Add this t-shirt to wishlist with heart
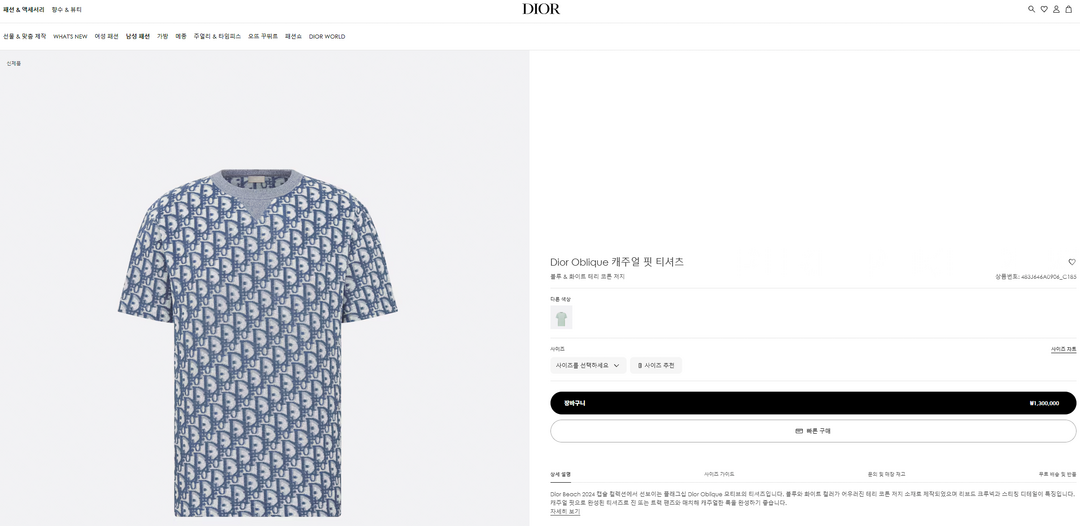The width and height of the screenshot is (1080, 526). pos(1072,262)
